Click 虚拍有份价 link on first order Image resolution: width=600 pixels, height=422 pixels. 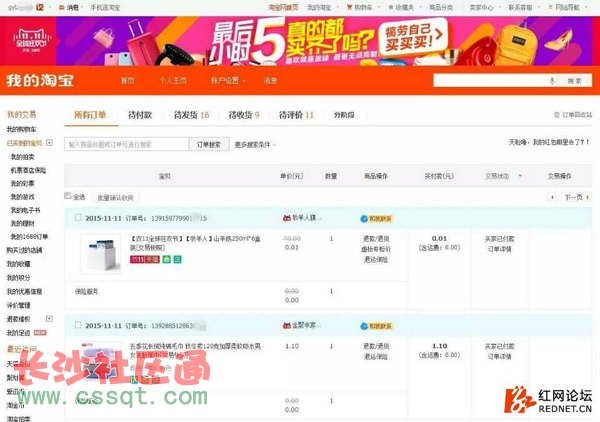[376, 249]
